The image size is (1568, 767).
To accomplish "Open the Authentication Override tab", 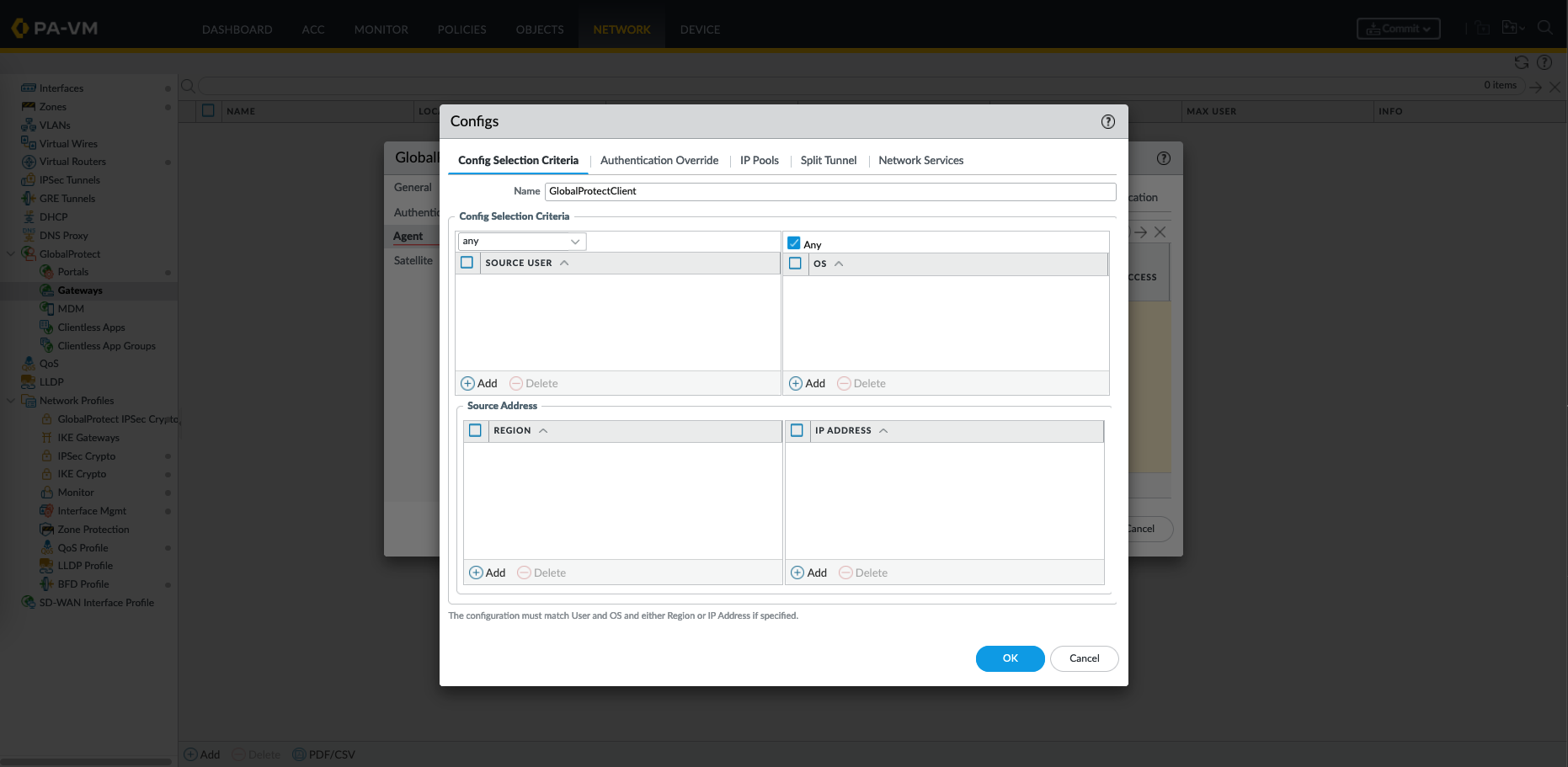I will point(659,160).
